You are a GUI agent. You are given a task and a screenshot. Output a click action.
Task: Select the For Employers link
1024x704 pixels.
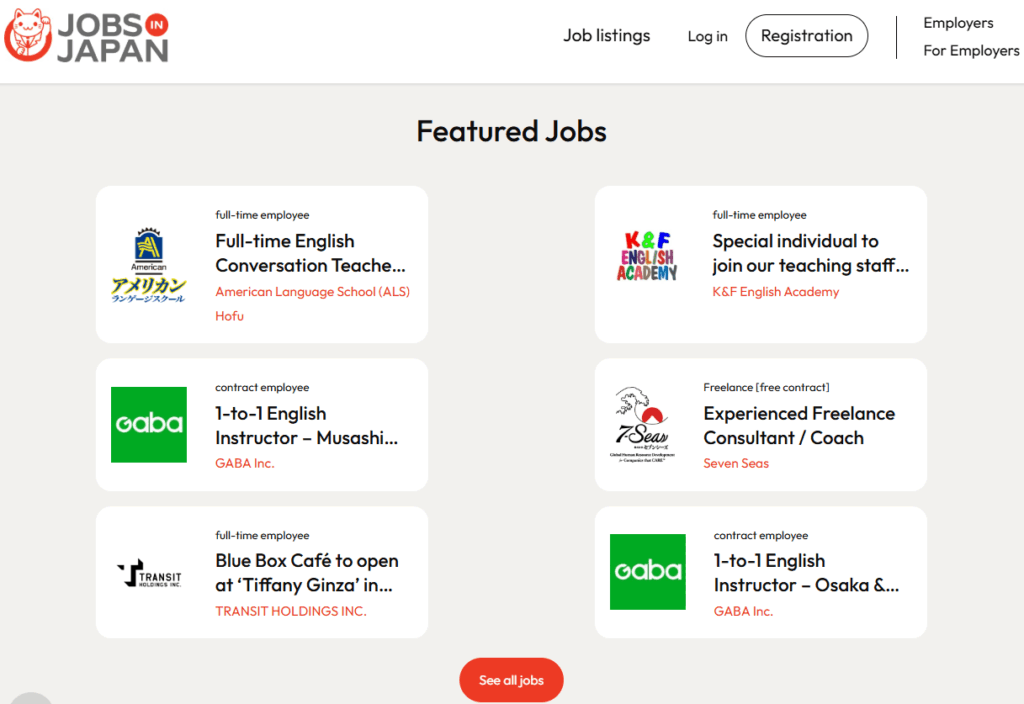(x=970, y=50)
